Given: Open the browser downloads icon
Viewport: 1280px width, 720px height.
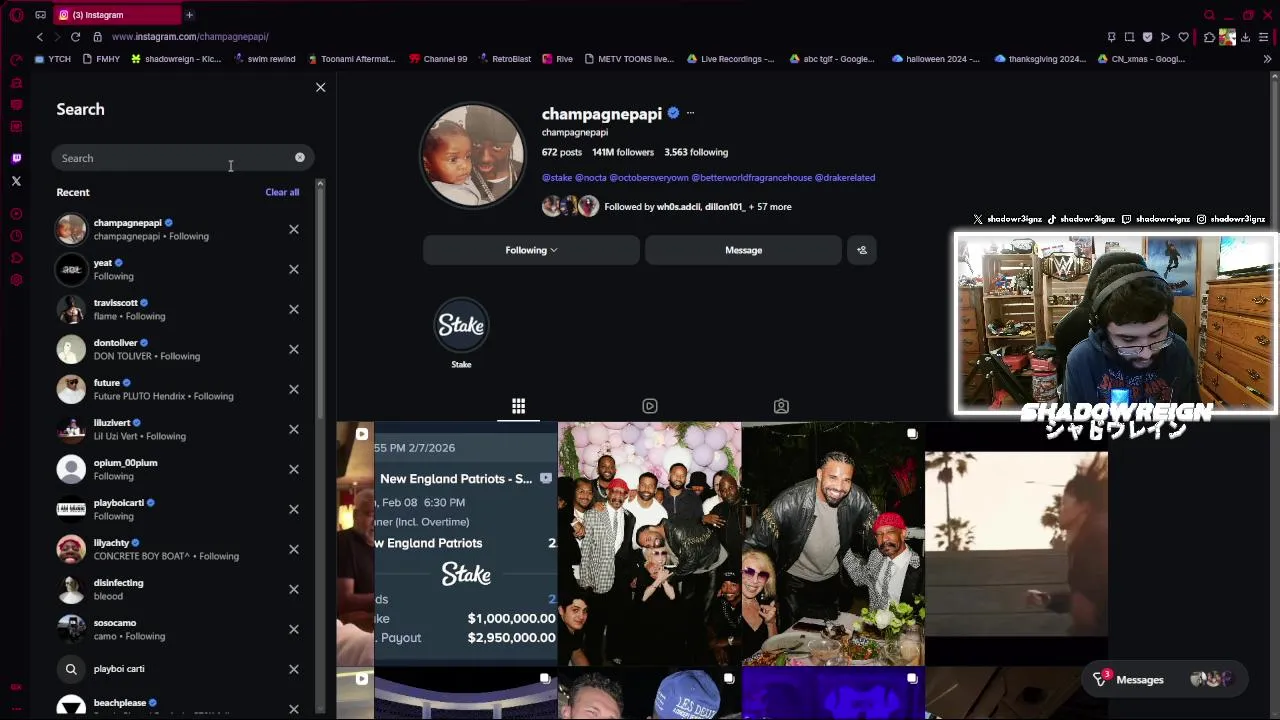Looking at the screenshot, I should click(1245, 37).
